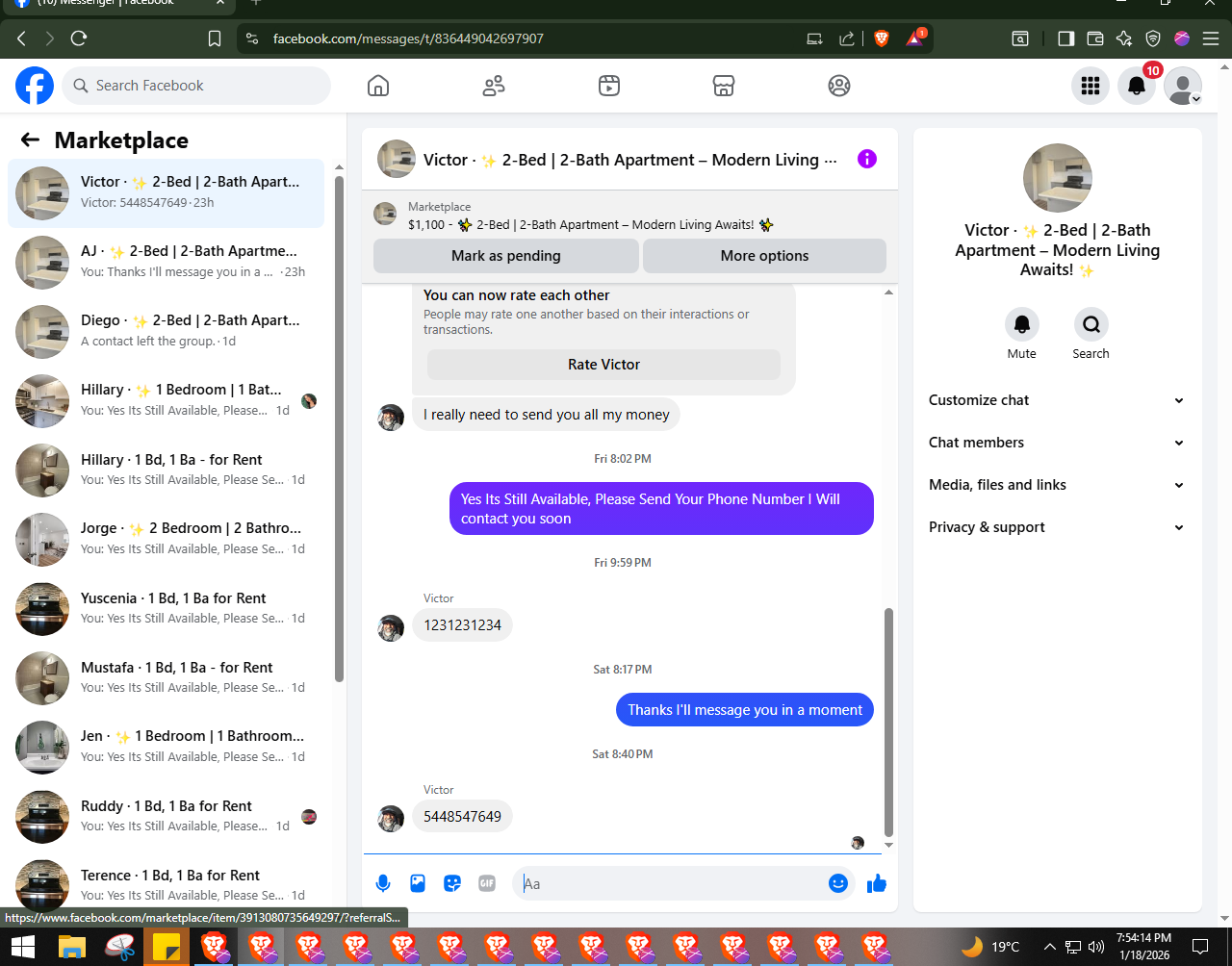Screen dimensions: 1232x966
Task: Click the browser reload icon
Action: tap(79, 38)
